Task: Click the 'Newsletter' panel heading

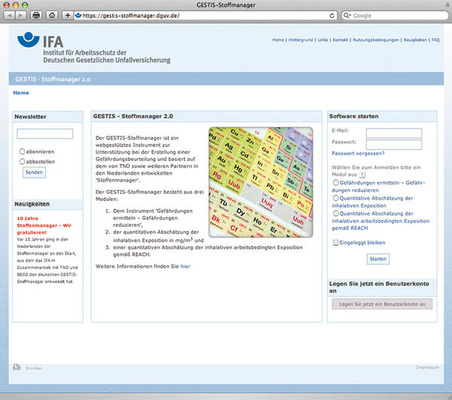Action: (30, 117)
